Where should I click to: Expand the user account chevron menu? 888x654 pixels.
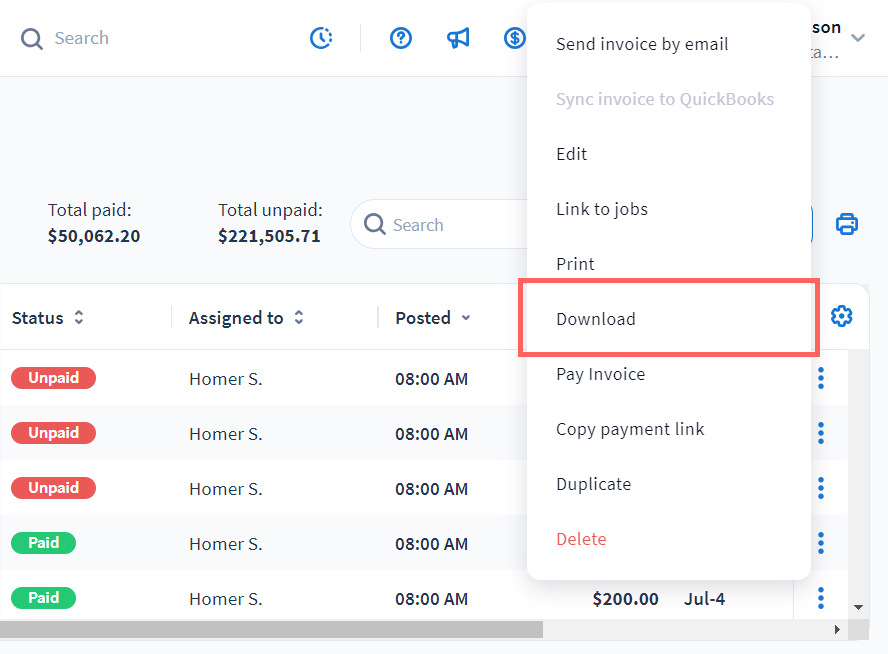click(858, 38)
